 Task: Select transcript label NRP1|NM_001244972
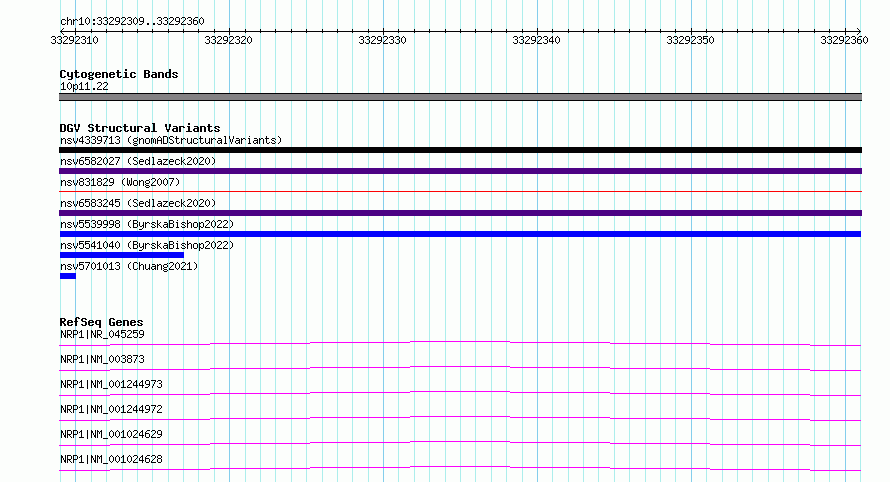point(111,409)
